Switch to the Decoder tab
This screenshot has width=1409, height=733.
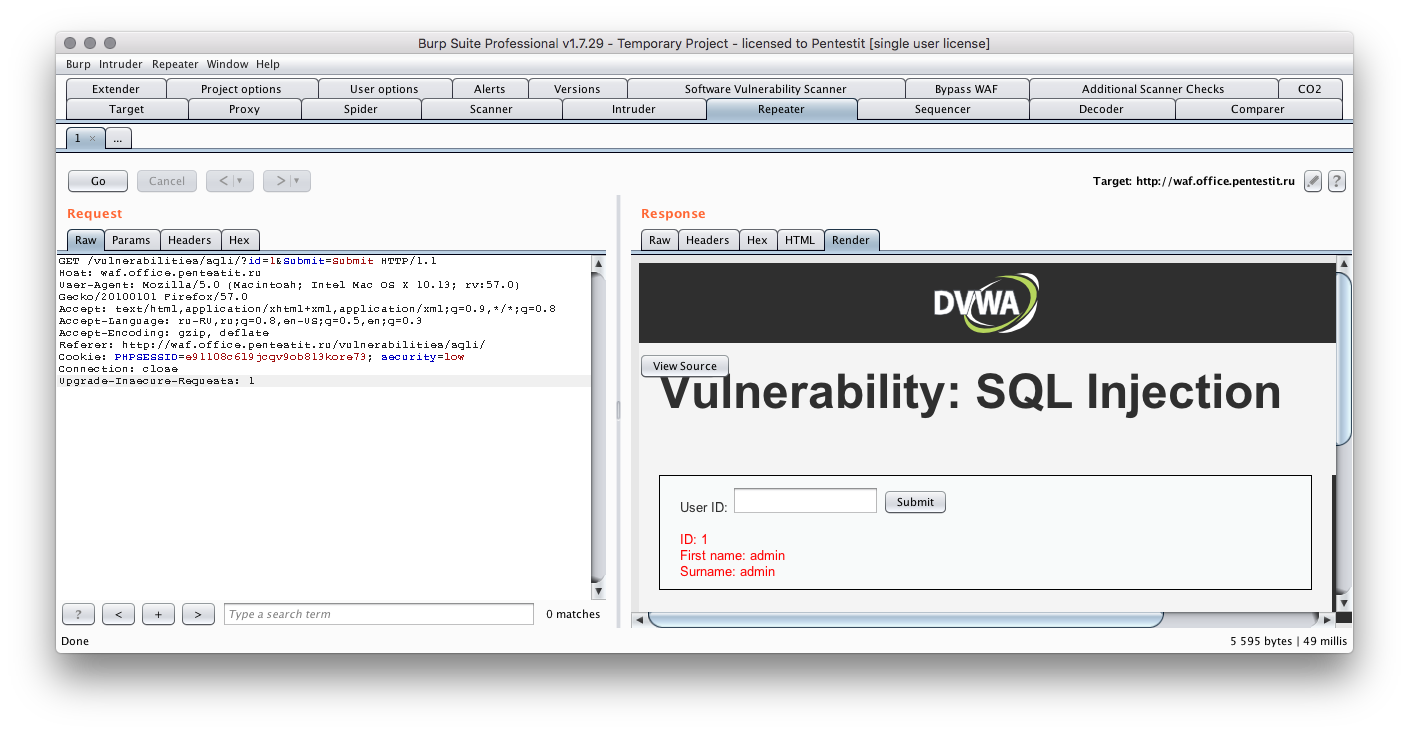coord(1101,109)
